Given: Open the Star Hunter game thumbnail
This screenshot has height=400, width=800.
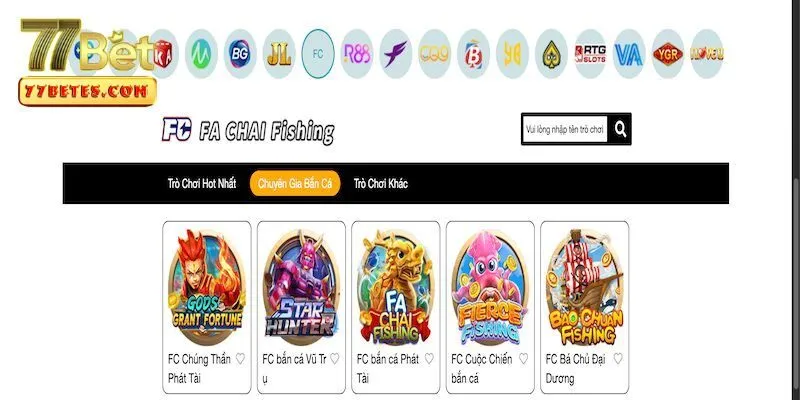Looking at the screenshot, I should click(x=301, y=288).
